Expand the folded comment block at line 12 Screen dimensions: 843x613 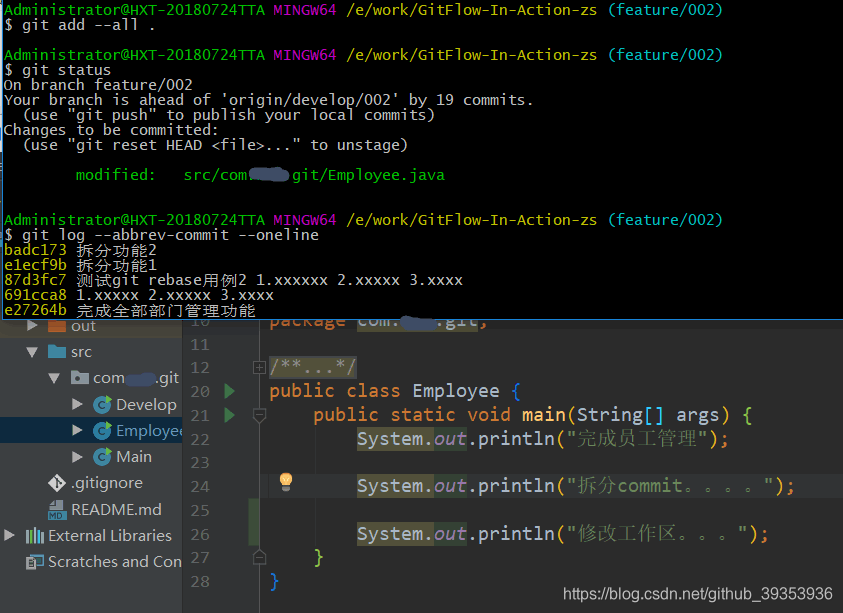[x=259, y=367]
